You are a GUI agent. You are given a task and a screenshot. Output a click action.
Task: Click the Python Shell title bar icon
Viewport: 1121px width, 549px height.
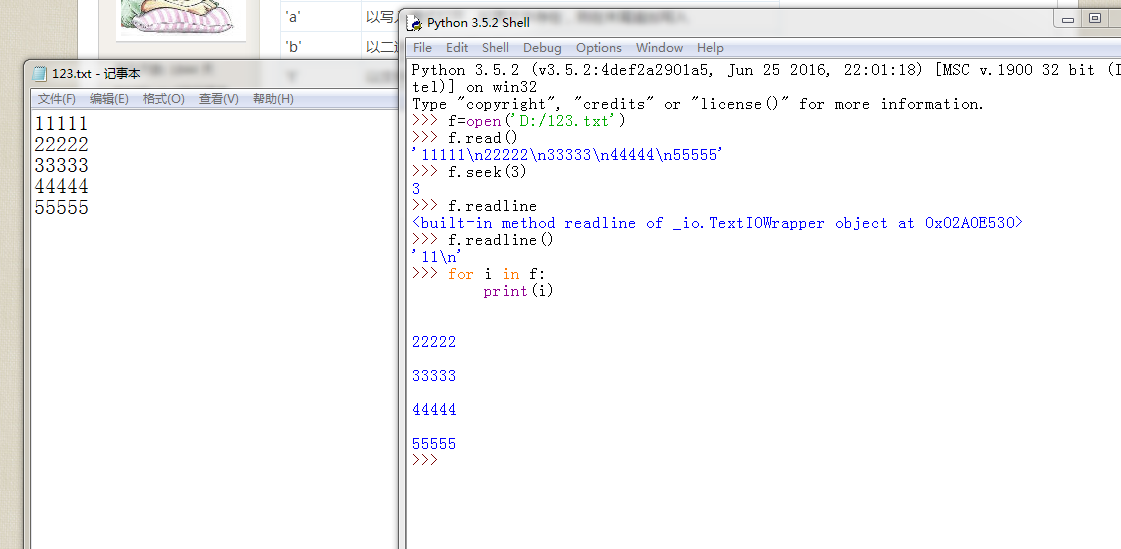click(x=414, y=23)
